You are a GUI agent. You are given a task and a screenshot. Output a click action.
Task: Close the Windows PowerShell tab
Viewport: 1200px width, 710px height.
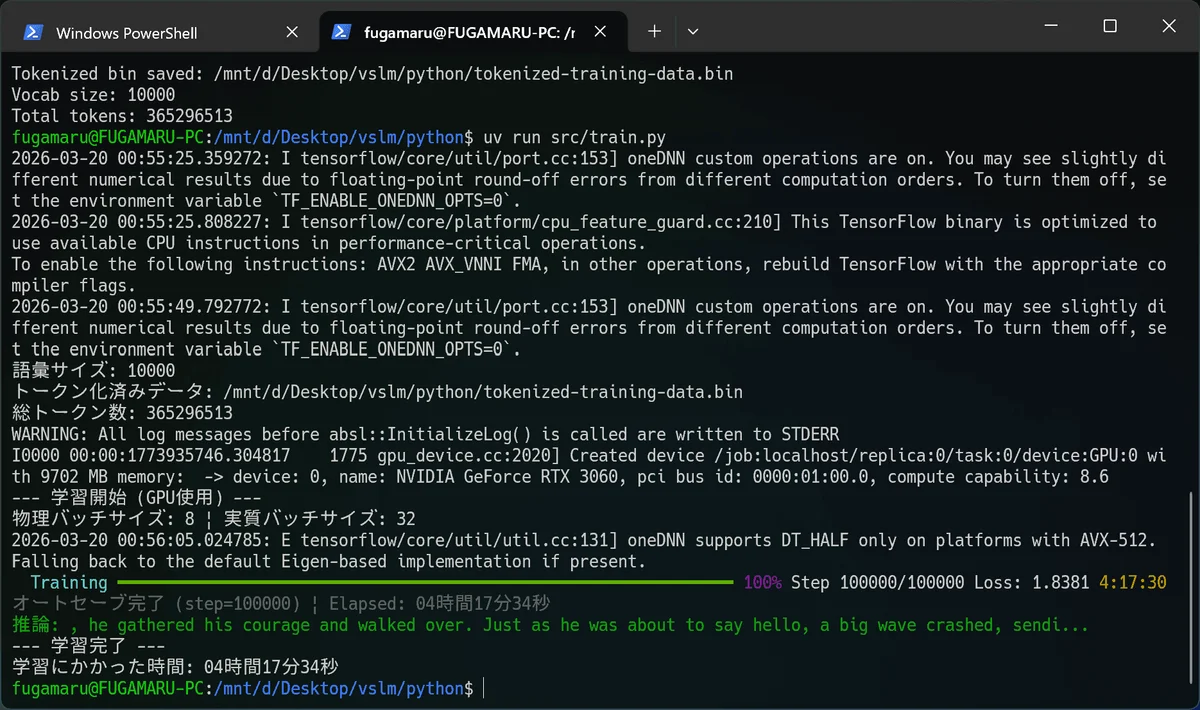point(292,32)
